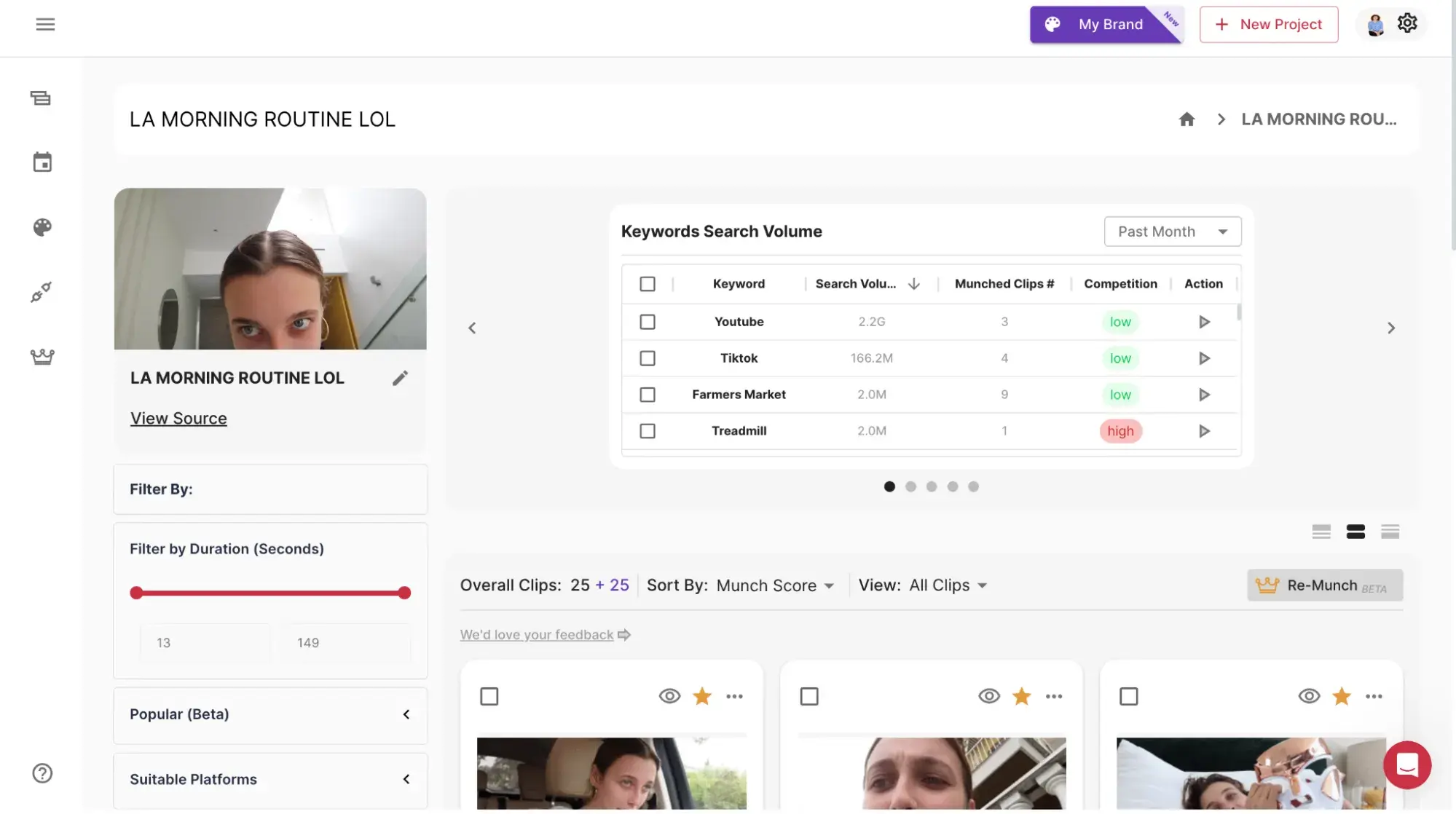Click the palette/brand sidebar icon
Viewport: 1456px width, 814px height.
click(42, 227)
